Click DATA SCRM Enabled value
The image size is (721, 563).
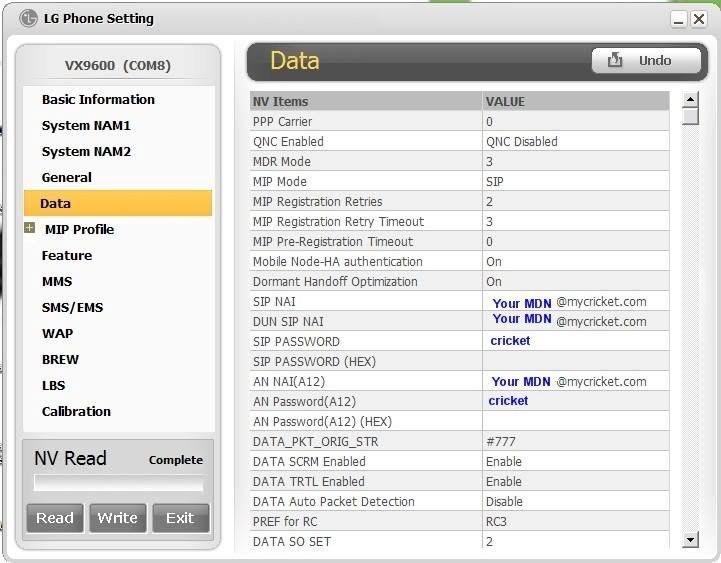point(576,461)
